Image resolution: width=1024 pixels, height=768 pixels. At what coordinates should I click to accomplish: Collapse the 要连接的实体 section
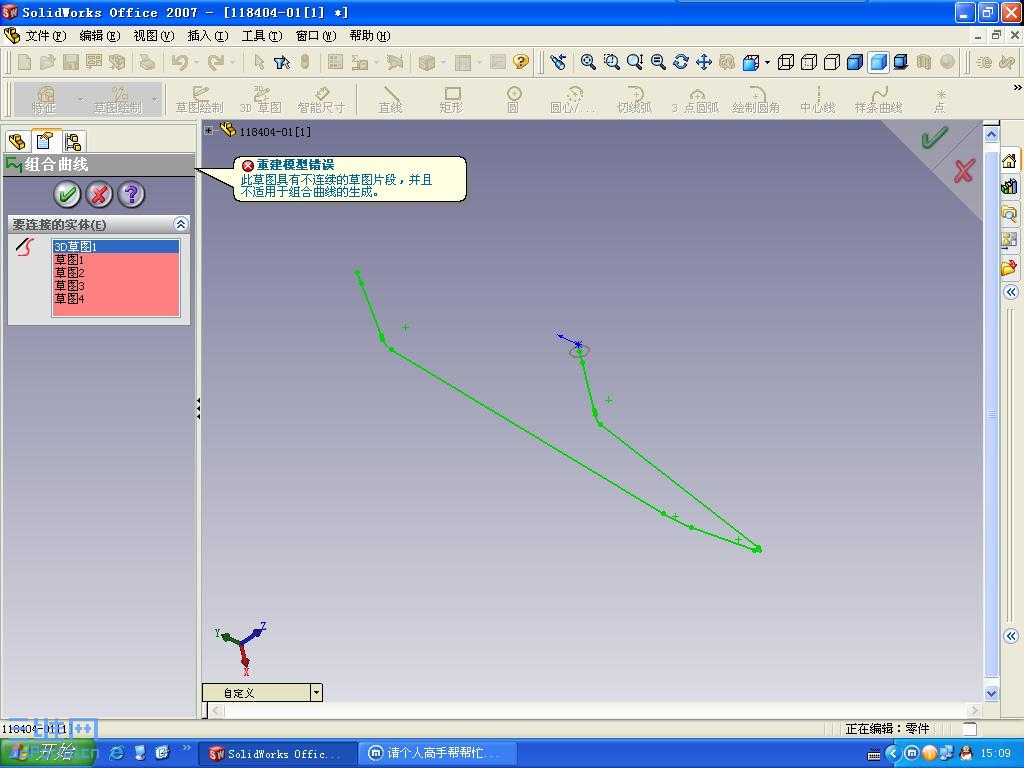point(180,224)
